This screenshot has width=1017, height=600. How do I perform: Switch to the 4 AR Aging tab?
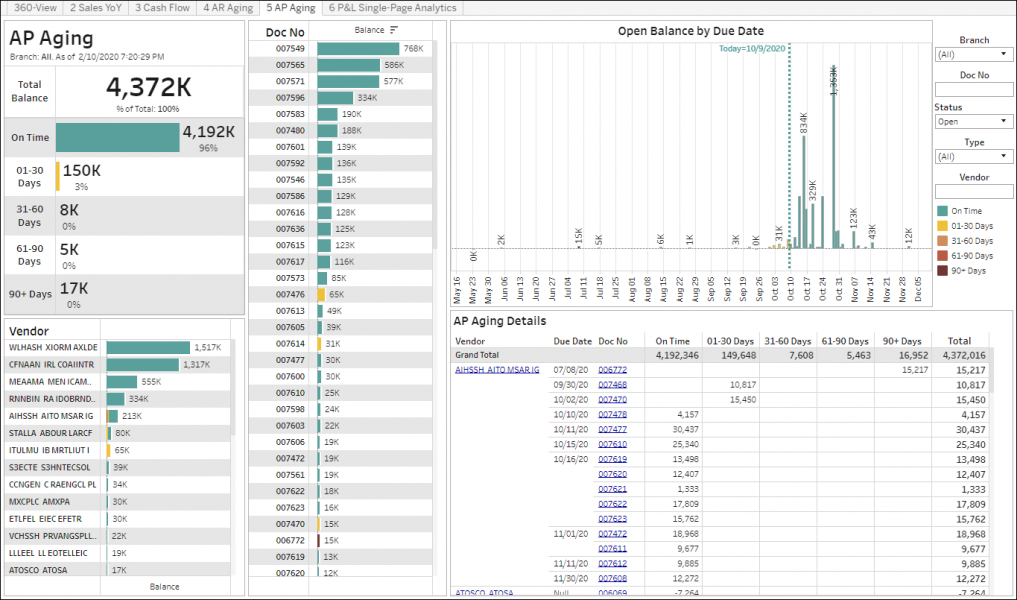227,7
